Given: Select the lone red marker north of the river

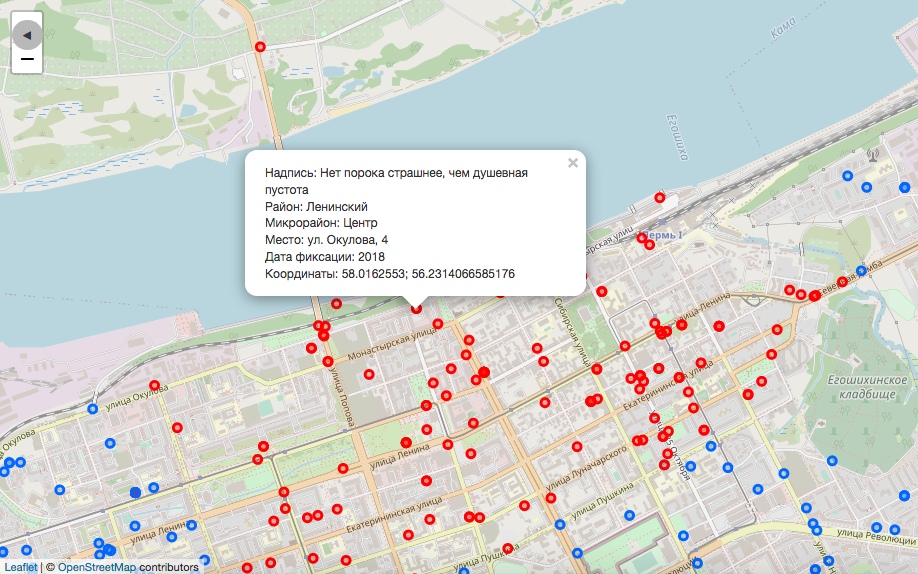Looking at the screenshot, I should pos(260,47).
